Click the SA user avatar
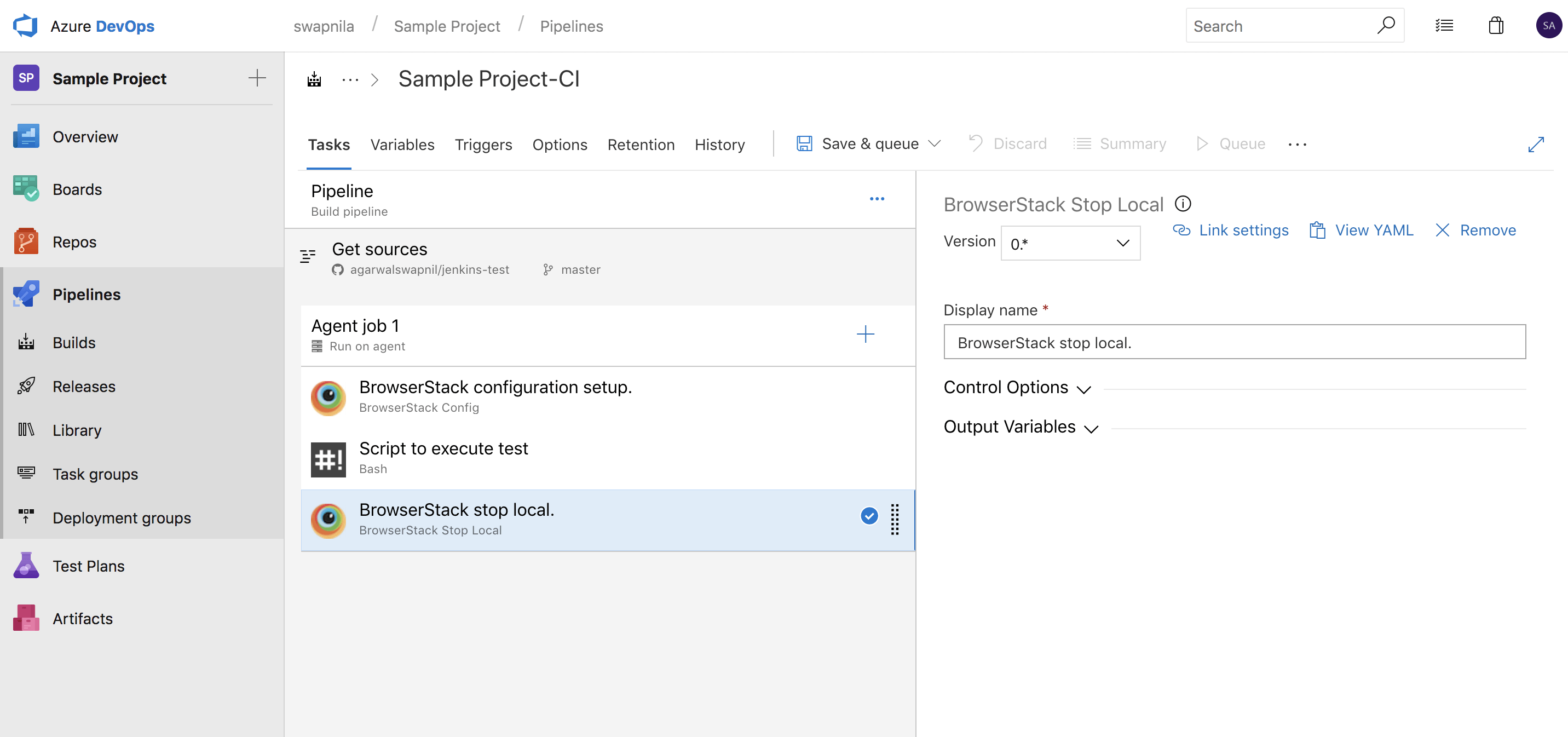The width and height of the screenshot is (1568, 737). point(1548,25)
